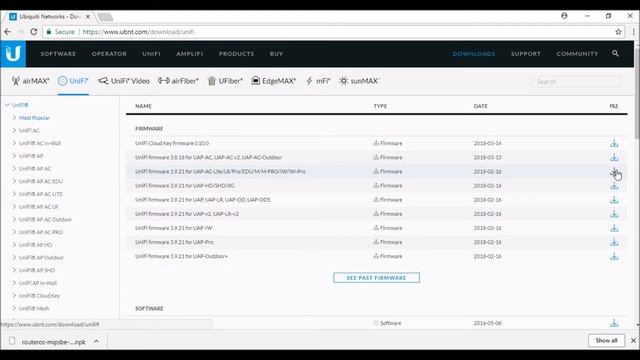Open the routeros-mipsbe .npk downloaded file
This screenshot has height=360, width=640.
pos(53,342)
